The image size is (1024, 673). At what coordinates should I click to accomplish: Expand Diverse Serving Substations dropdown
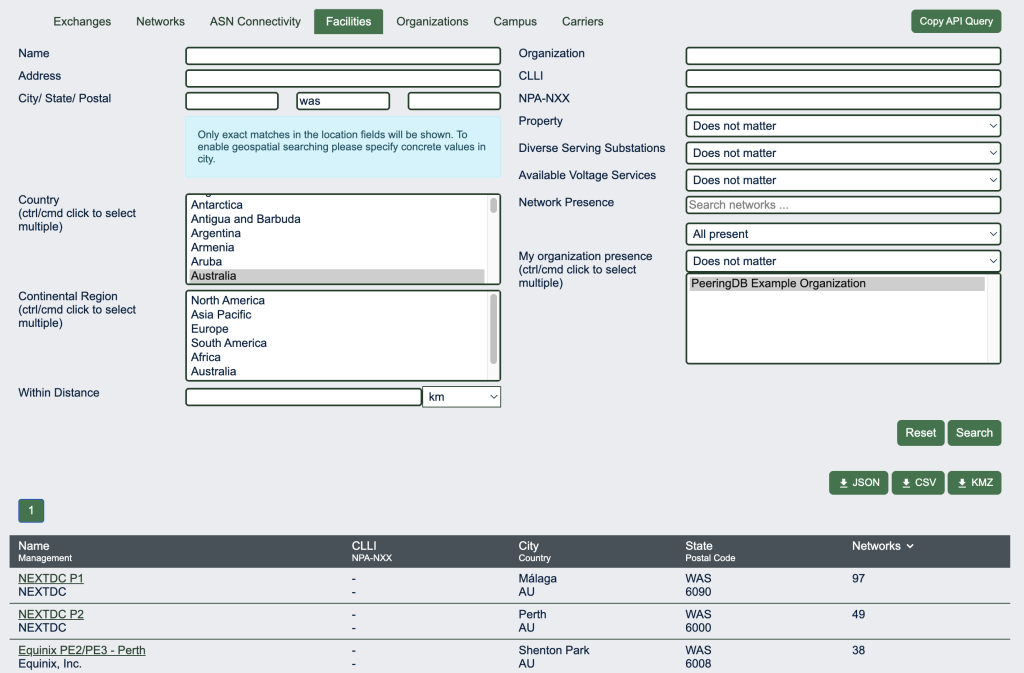pos(843,153)
